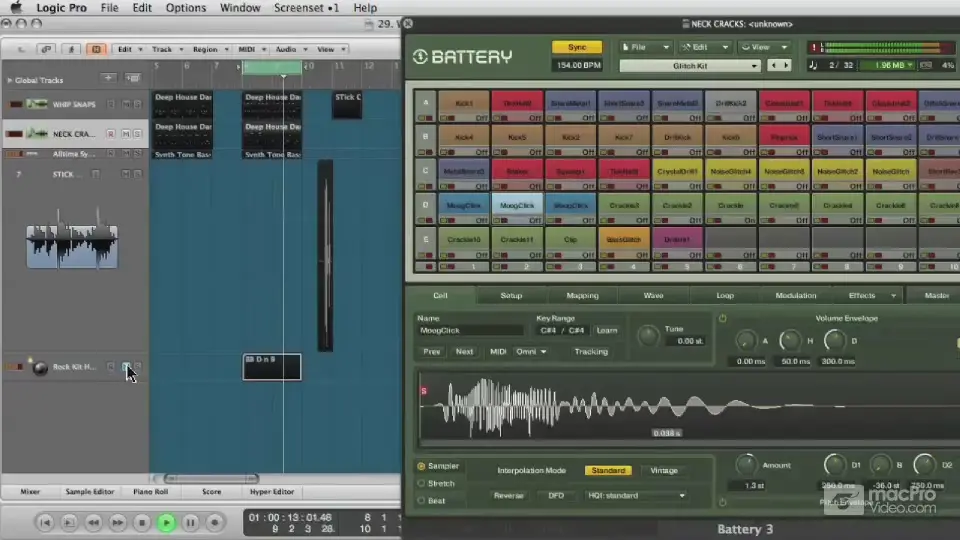Click the Next cell button
960x540 pixels.
click(464, 351)
